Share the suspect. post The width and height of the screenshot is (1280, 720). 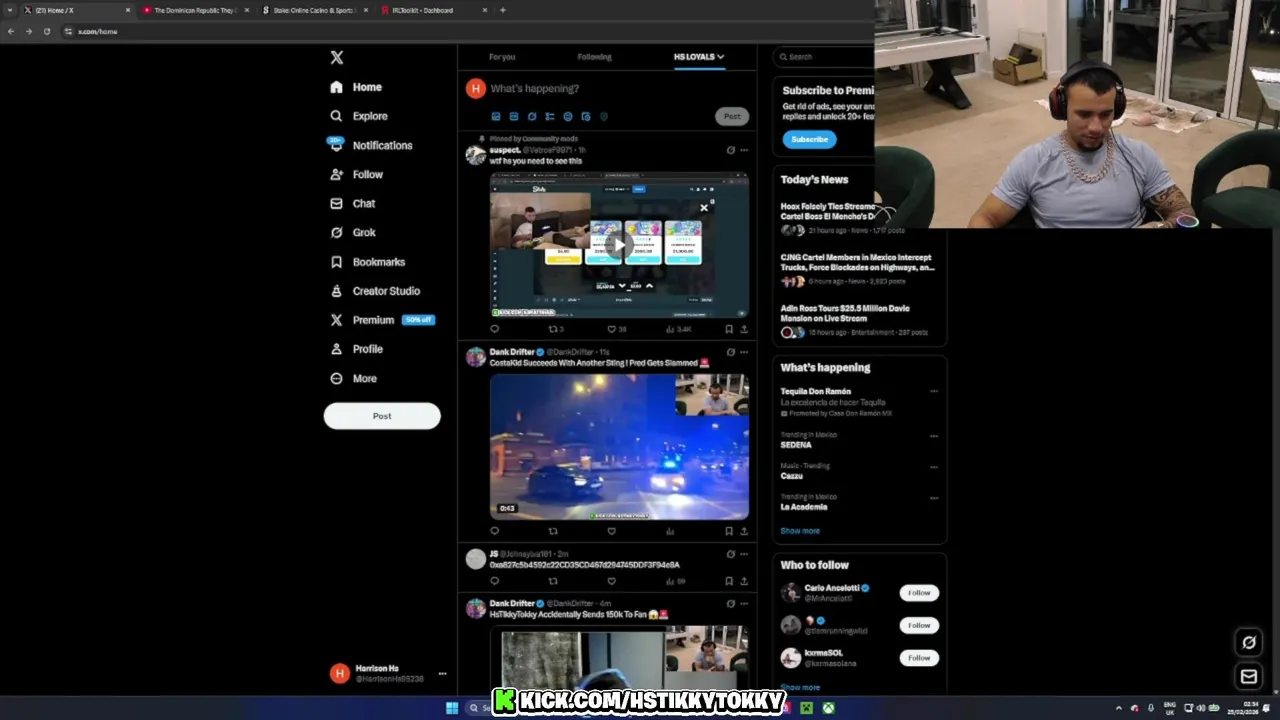744,329
